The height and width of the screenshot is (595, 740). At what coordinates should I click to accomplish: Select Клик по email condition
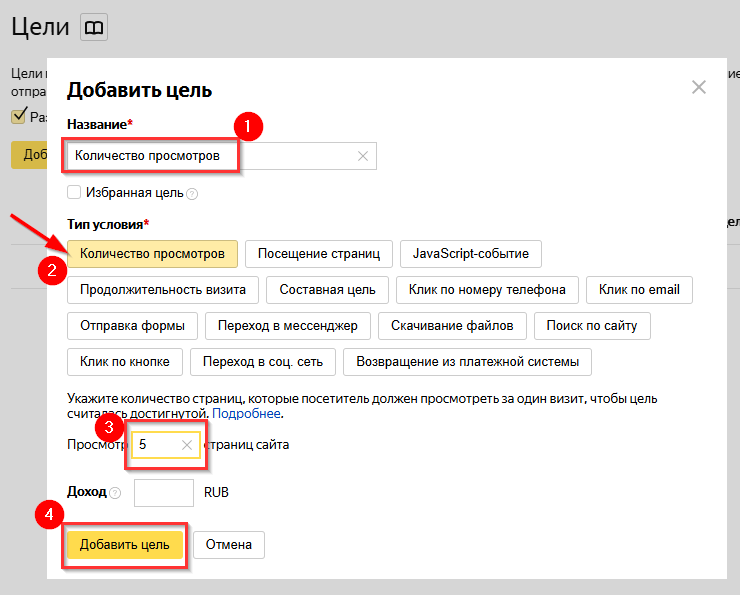(x=639, y=290)
